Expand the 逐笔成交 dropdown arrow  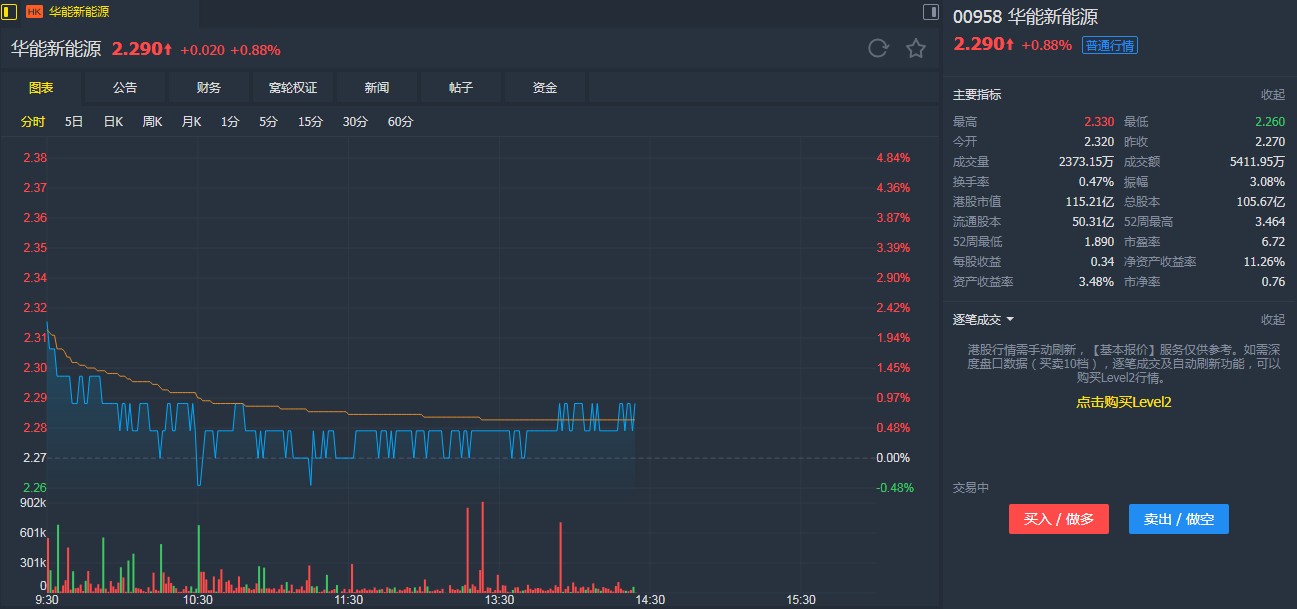[x=1010, y=320]
